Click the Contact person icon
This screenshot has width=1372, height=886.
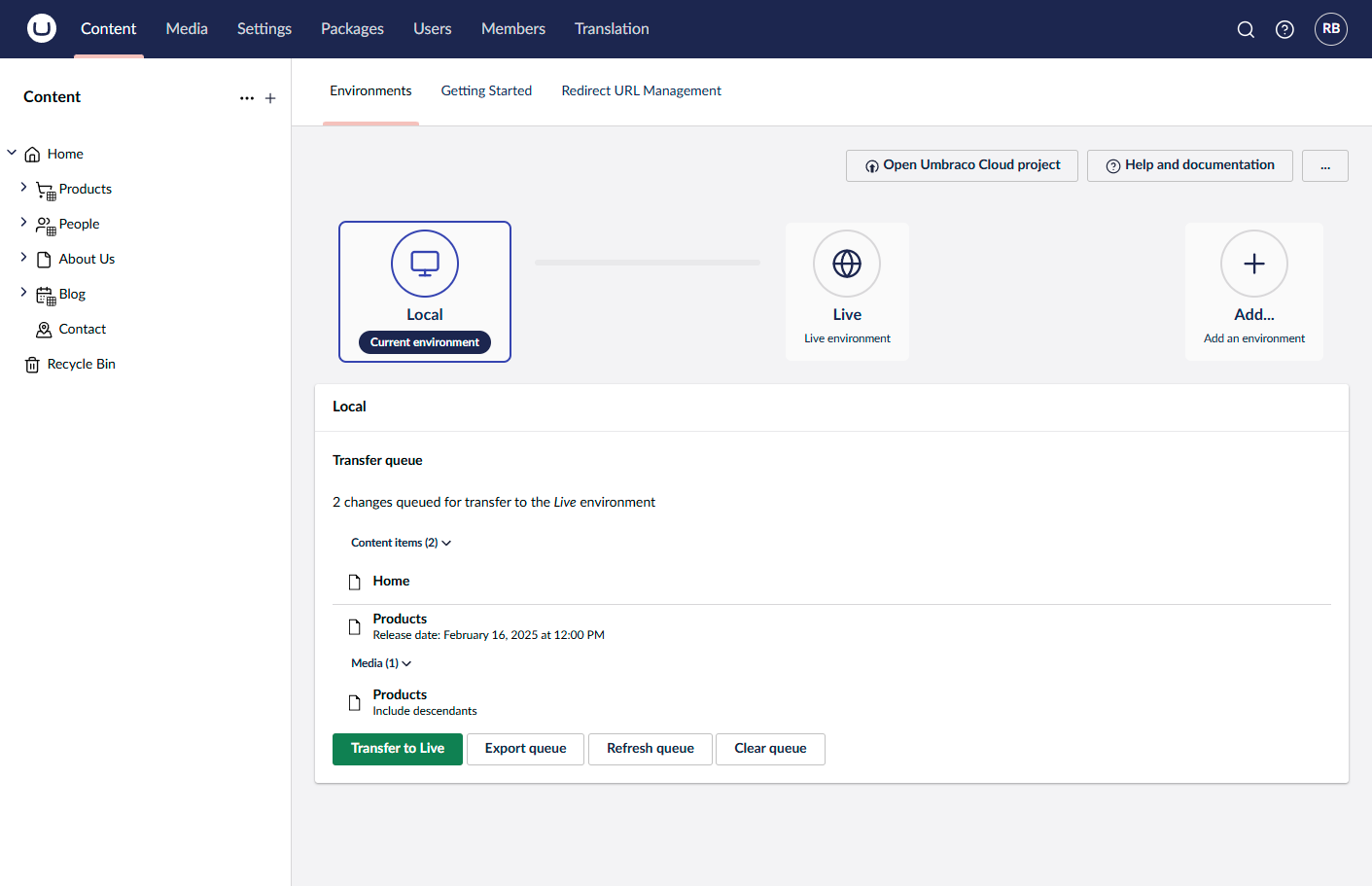(44, 329)
